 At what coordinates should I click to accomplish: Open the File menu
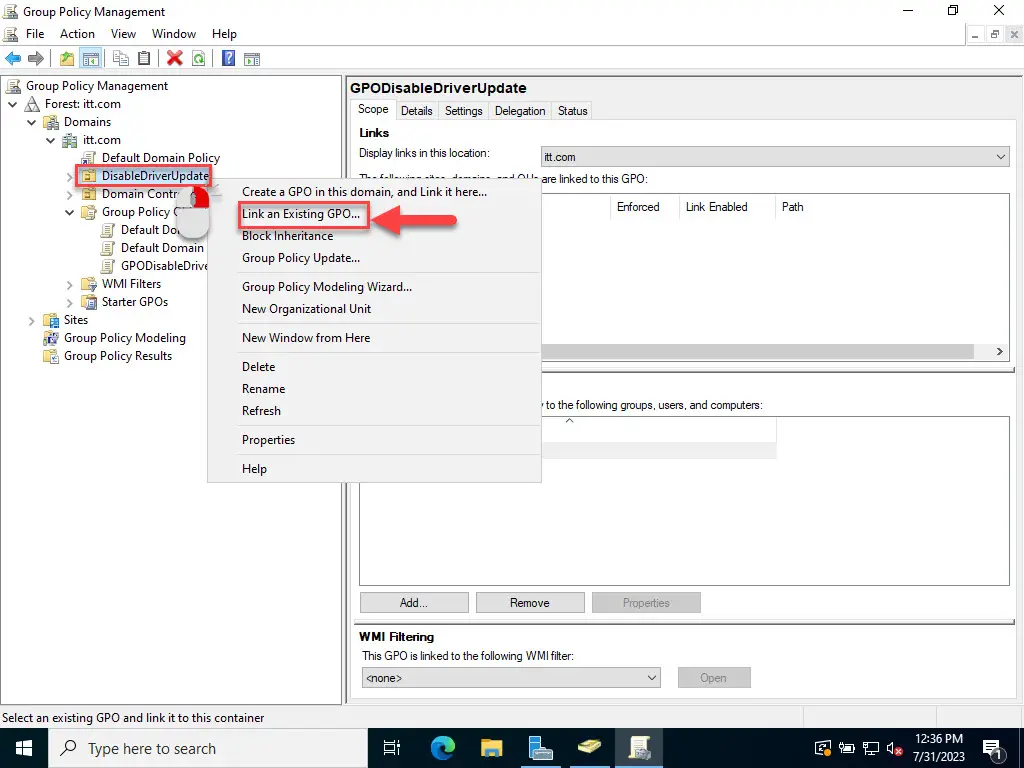(x=35, y=34)
